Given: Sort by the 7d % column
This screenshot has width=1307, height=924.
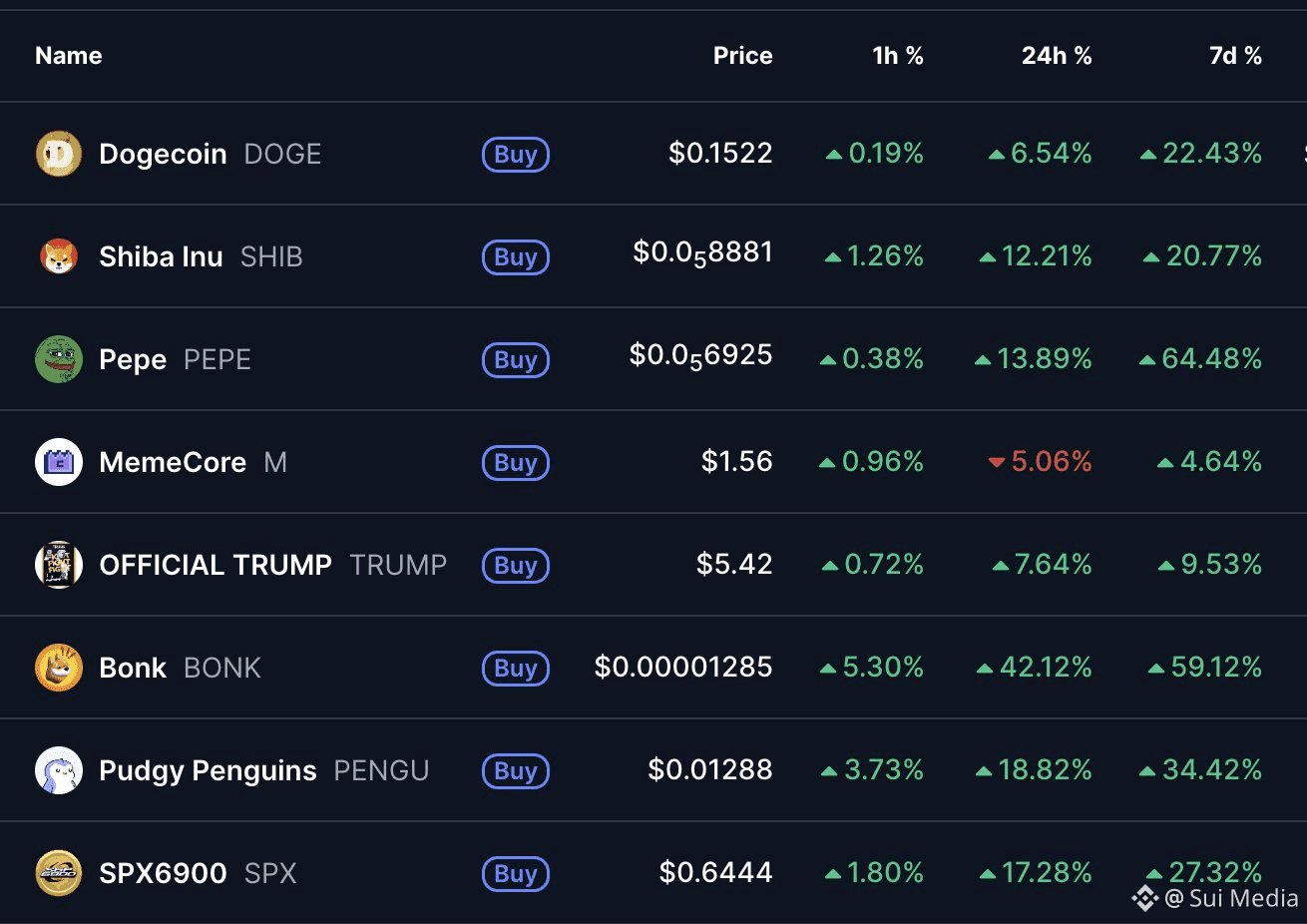Looking at the screenshot, I should coord(1234,56).
